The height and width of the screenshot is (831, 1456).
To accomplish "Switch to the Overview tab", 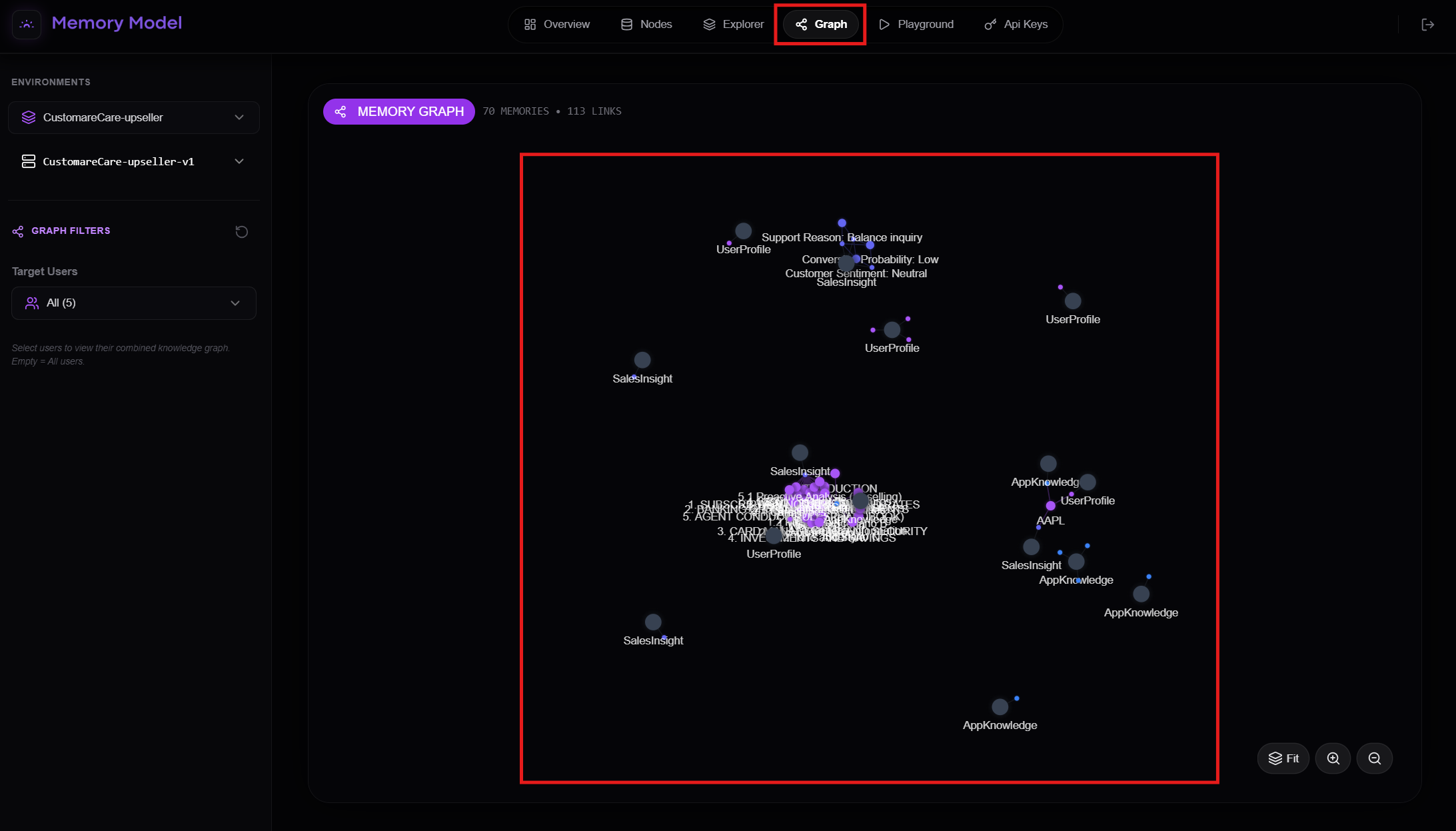I will point(557,25).
